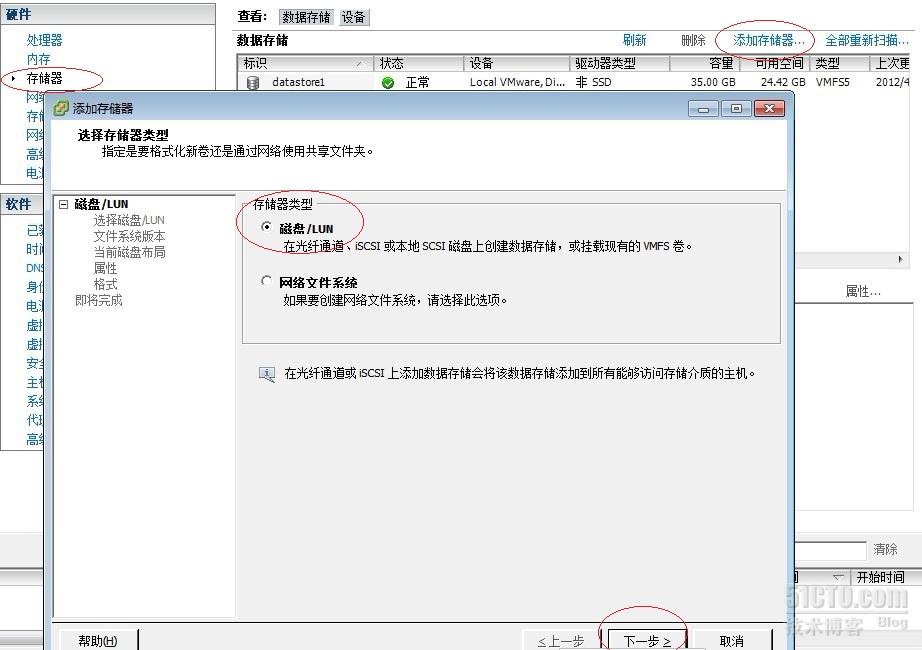Open the 属性... link in background
922x650 pixels.
pyautogui.click(x=863, y=291)
